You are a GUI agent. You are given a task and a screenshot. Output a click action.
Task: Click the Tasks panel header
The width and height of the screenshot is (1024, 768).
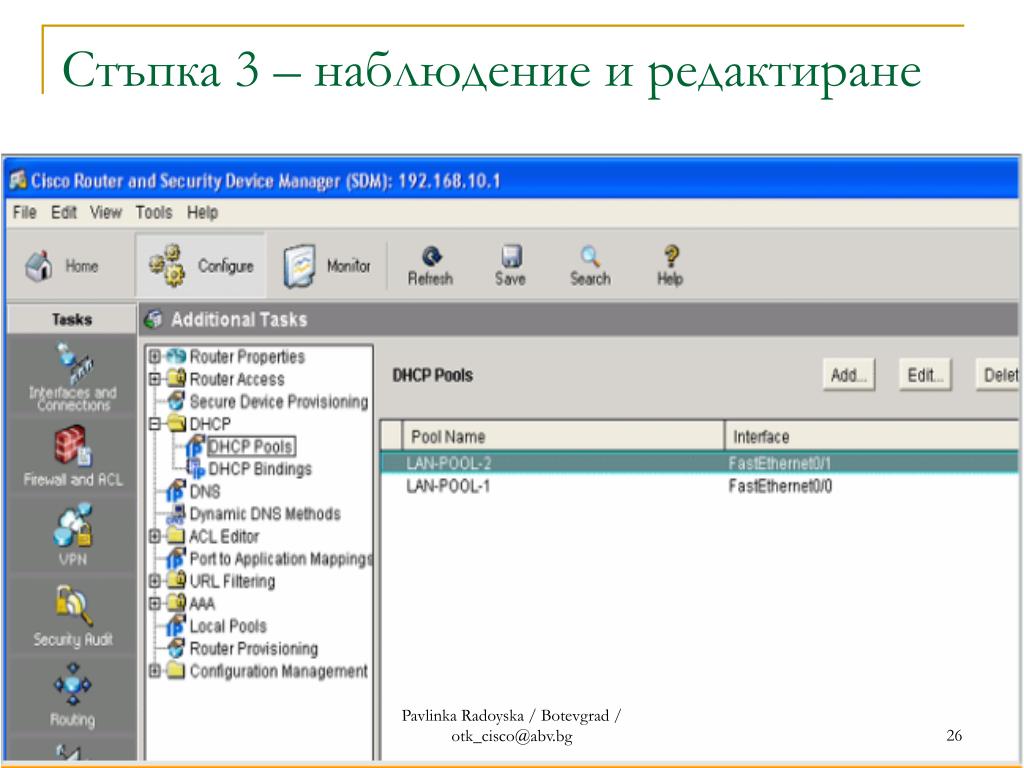point(72,319)
